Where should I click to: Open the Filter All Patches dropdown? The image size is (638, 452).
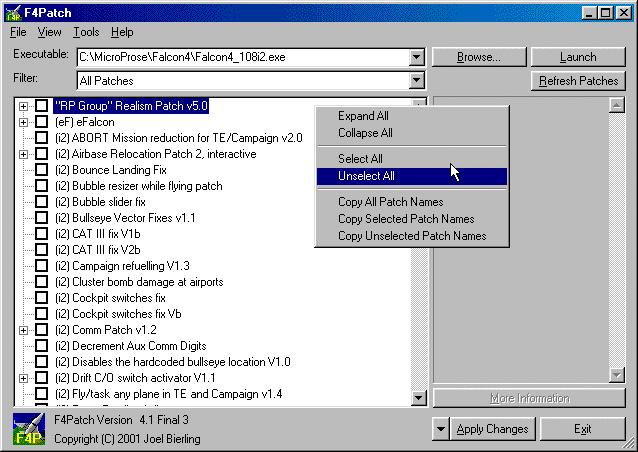(x=417, y=80)
